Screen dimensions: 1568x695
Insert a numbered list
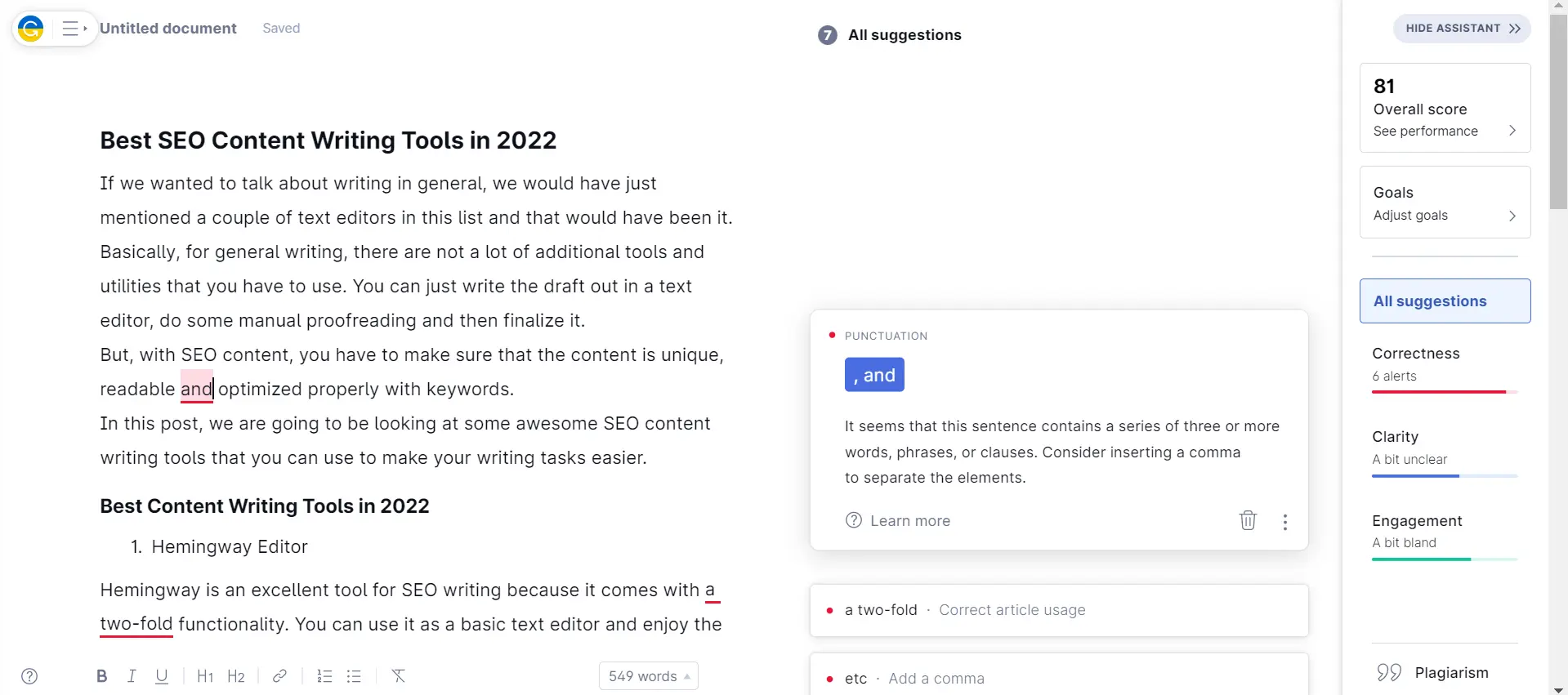tap(324, 676)
